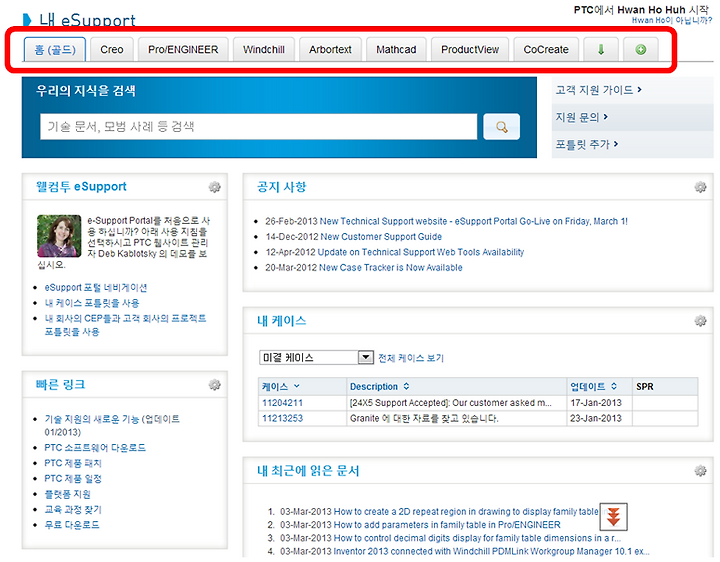The image size is (720, 562).
Task: Open 교육 과정 찾기 link
Action: point(73,509)
